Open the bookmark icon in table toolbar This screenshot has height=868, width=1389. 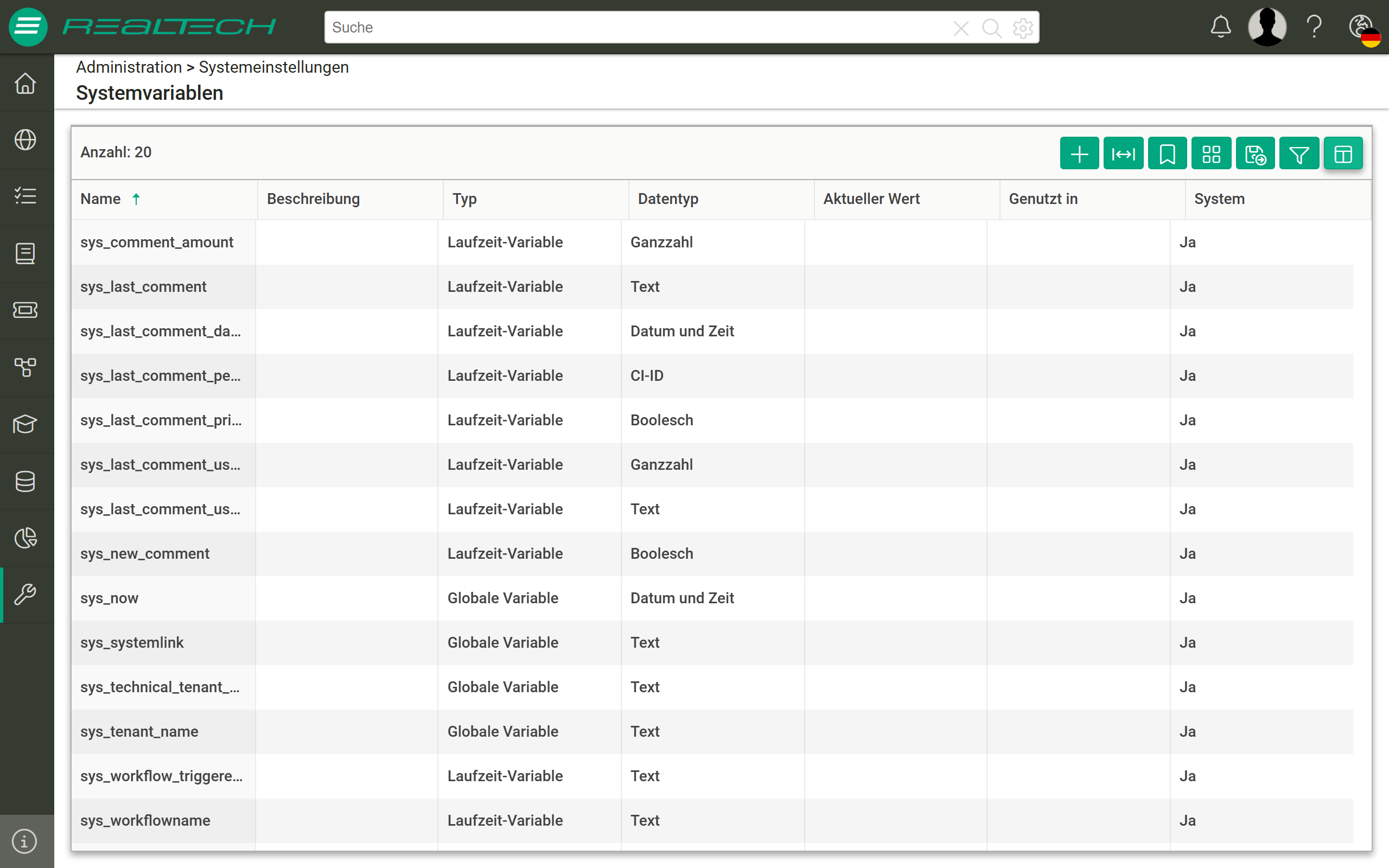[1167, 154]
